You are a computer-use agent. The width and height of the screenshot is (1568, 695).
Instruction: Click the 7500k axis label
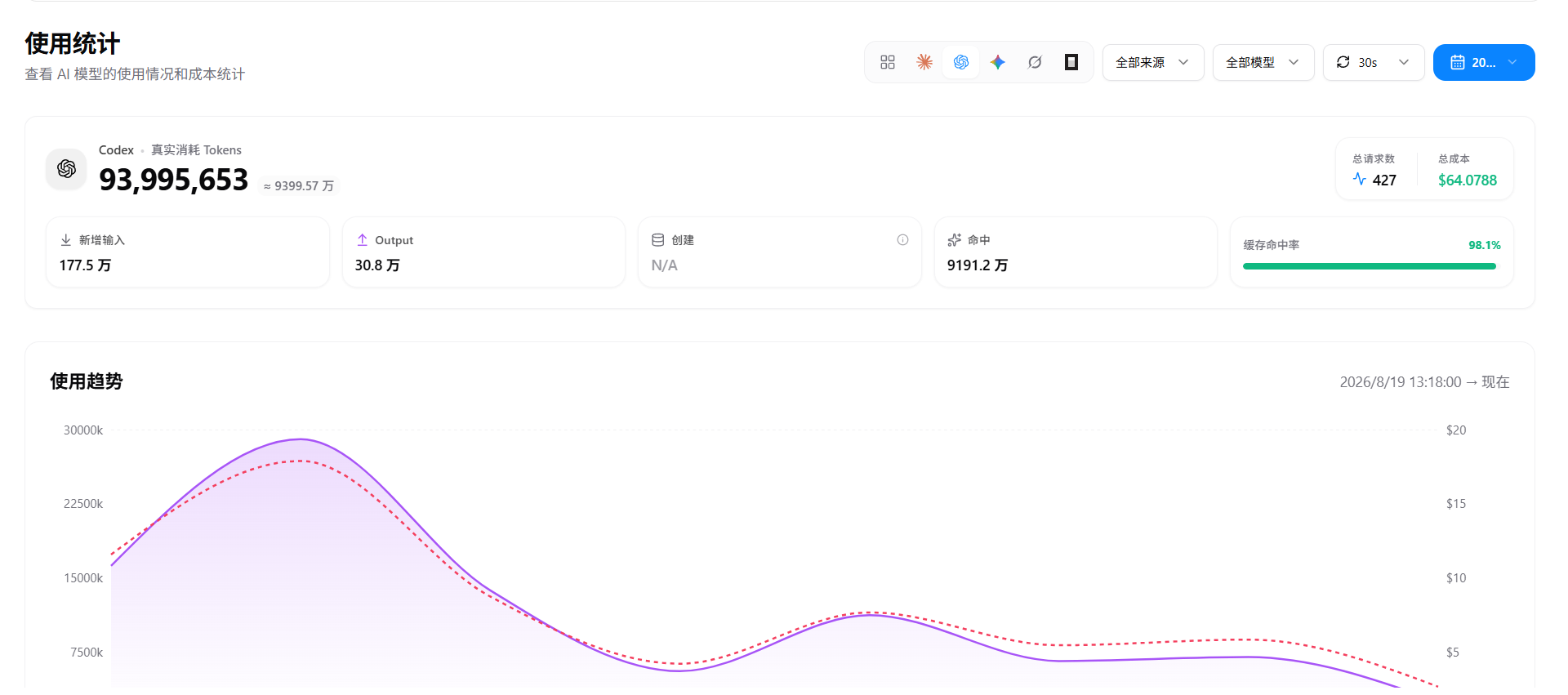[87, 653]
